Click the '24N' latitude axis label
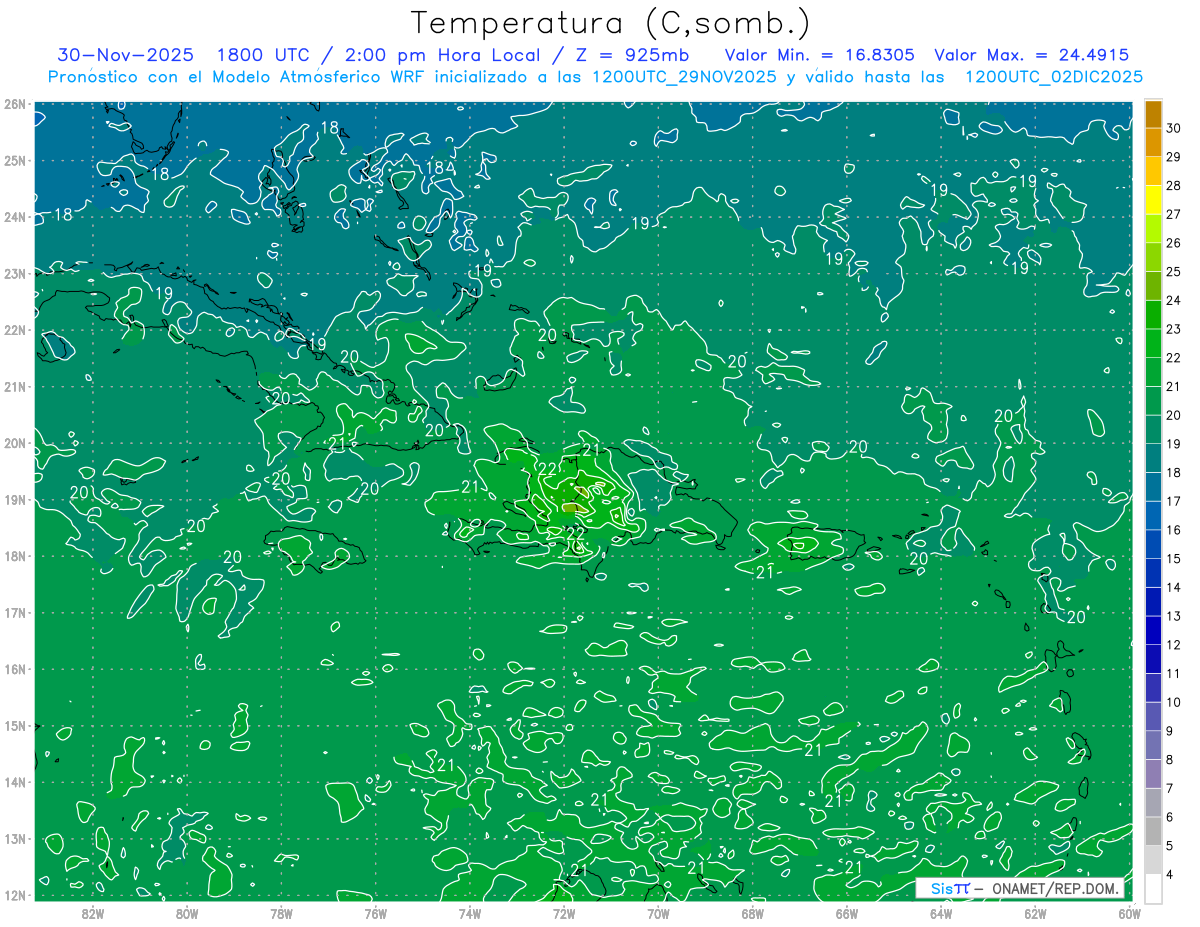Image resolution: width=1200 pixels, height=927 pixels. [14, 217]
